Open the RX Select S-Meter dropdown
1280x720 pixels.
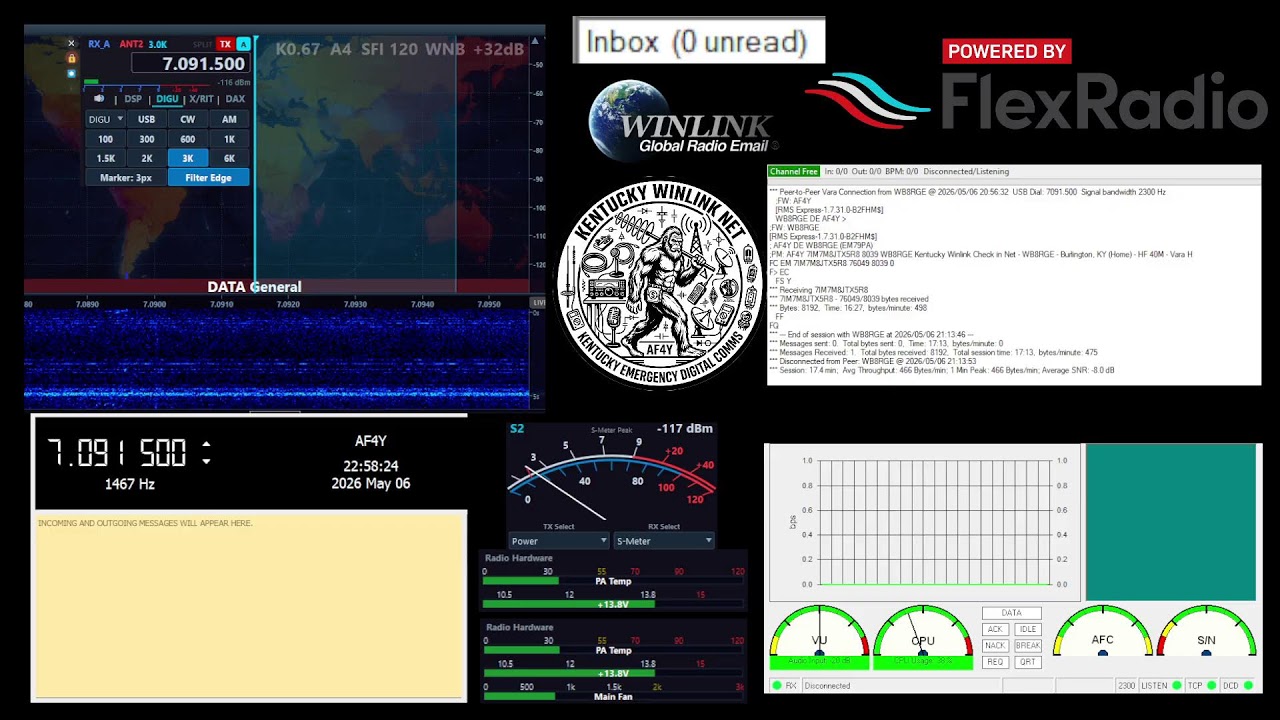663,541
